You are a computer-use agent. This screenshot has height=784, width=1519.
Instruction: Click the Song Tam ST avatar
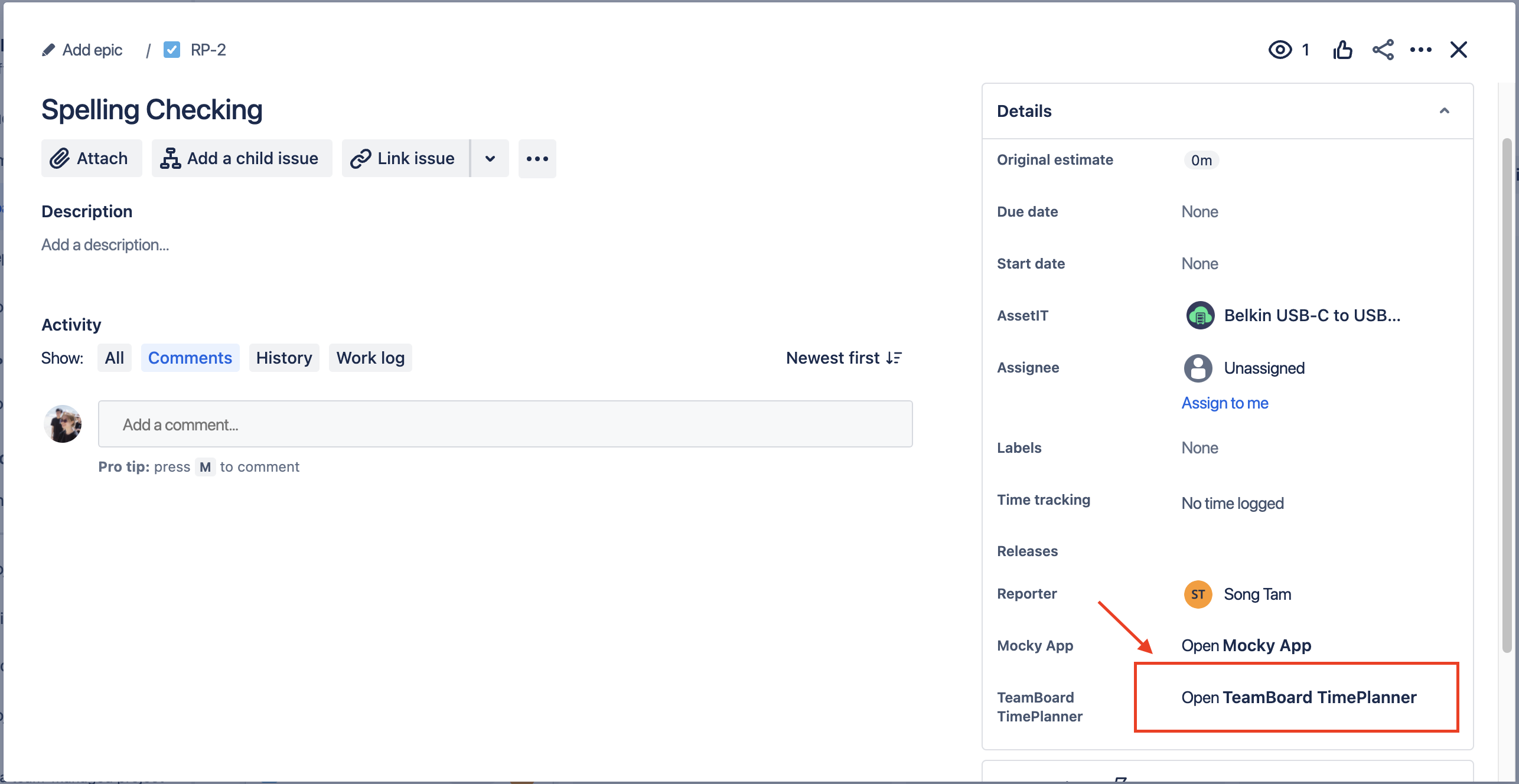(x=1198, y=594)
